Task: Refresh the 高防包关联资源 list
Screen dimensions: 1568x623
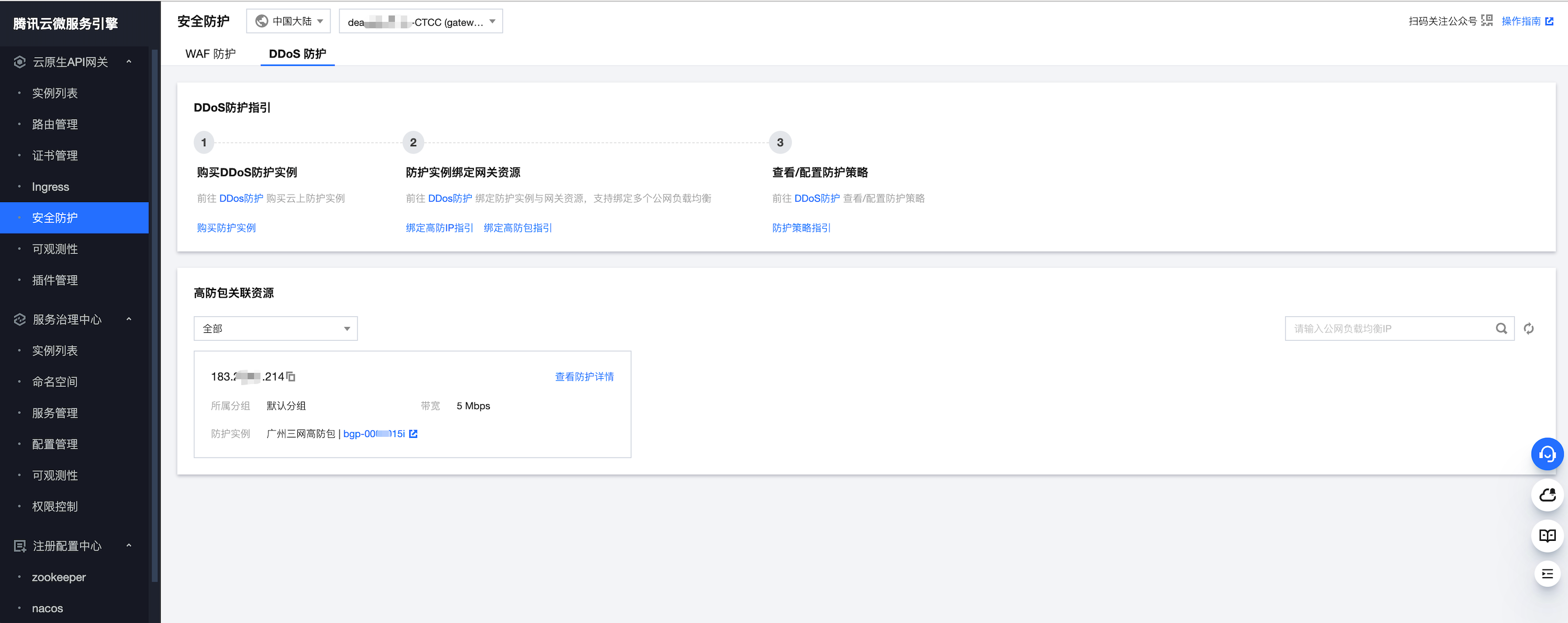Action: (1529, 329)
